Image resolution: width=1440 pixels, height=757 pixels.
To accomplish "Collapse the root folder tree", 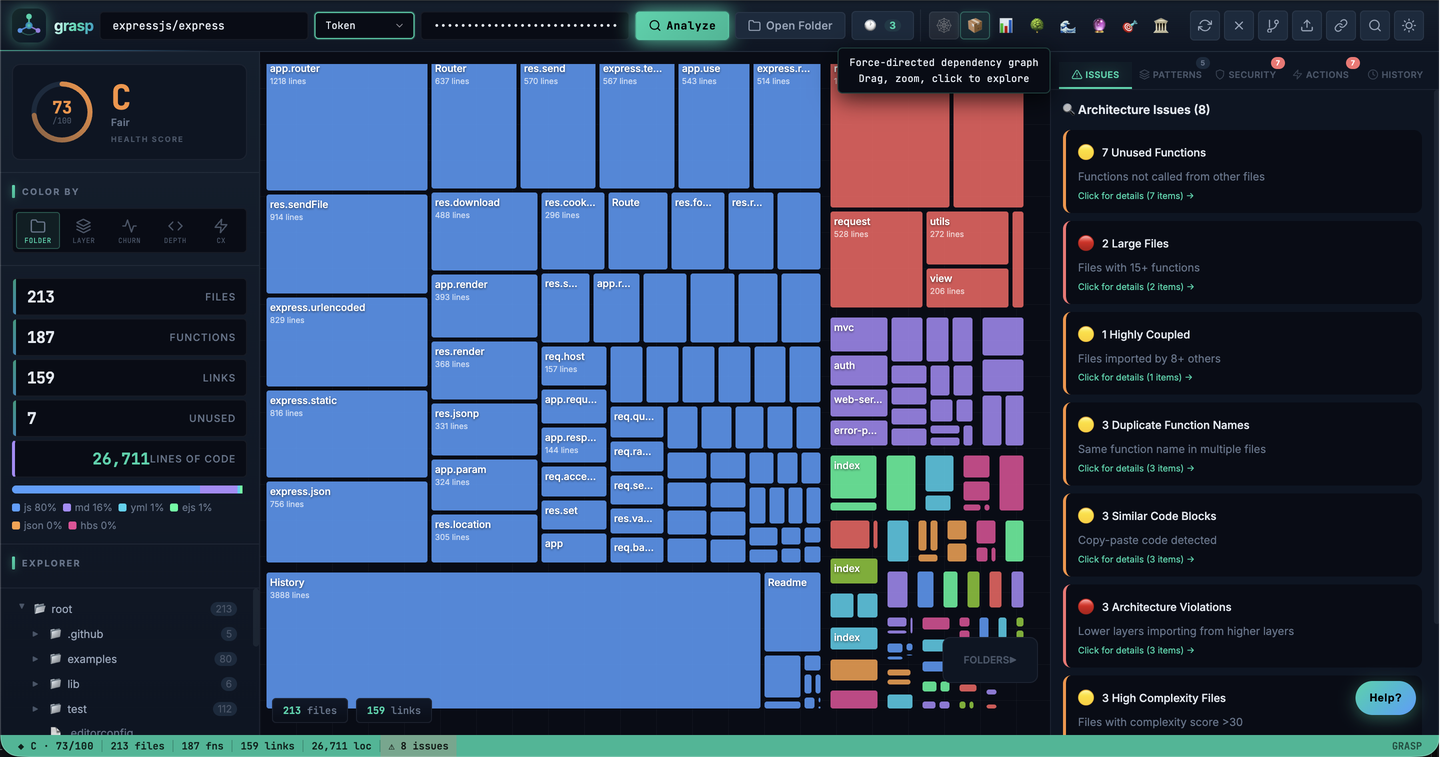I will [x=22, y=608].
